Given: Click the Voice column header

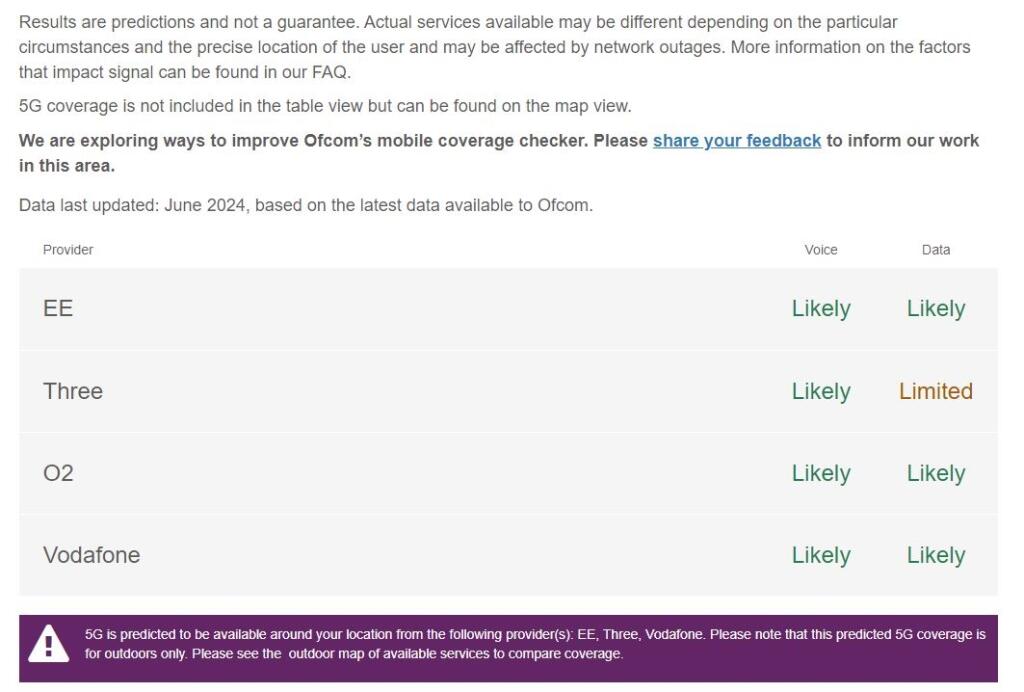Looking at the screenshot, I should [821, 250].
